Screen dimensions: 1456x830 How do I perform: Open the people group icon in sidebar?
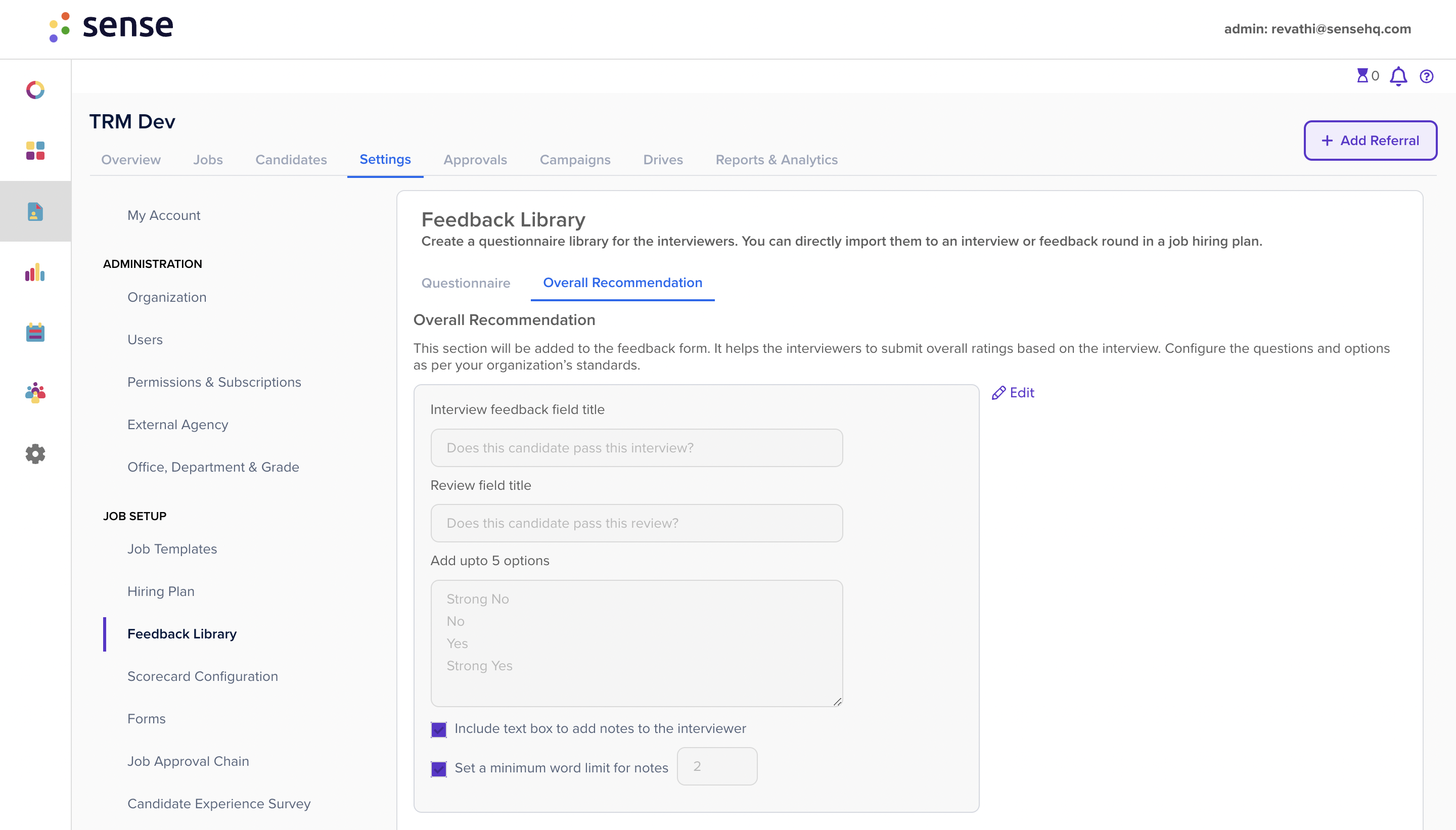tap(35, 393)
